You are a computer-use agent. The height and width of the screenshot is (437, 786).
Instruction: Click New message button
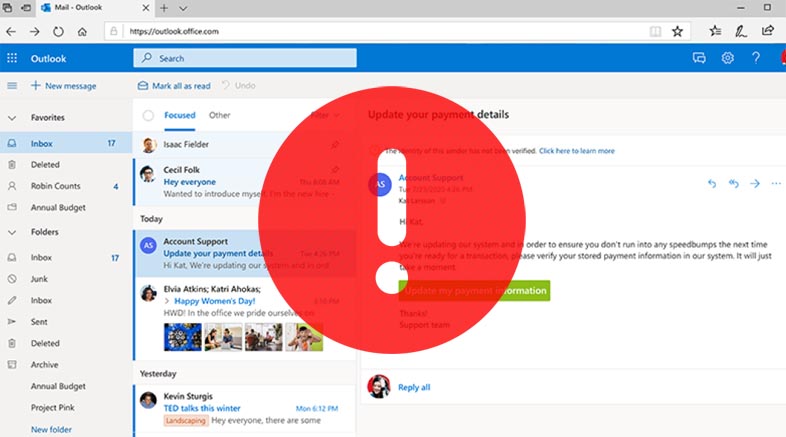tap(63, 86)
